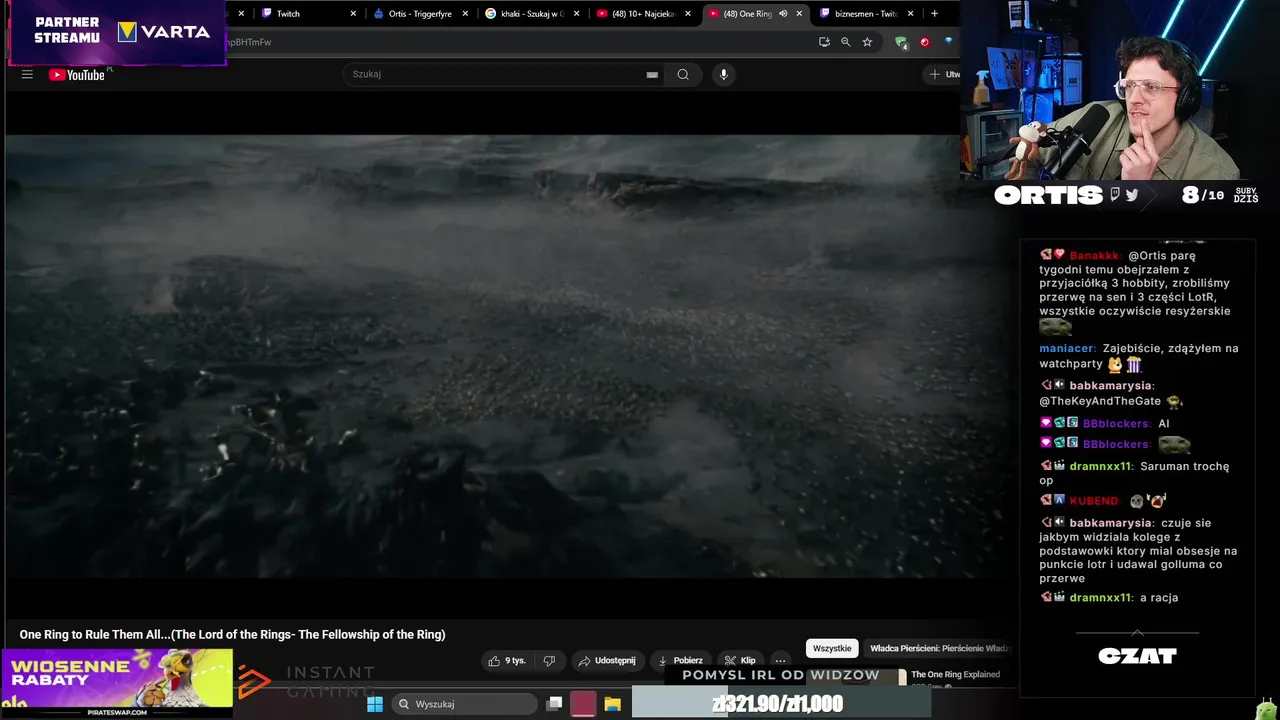1280x720 pixels.
Task: Go to YouTube home via logo
Action: click(77, 74)
